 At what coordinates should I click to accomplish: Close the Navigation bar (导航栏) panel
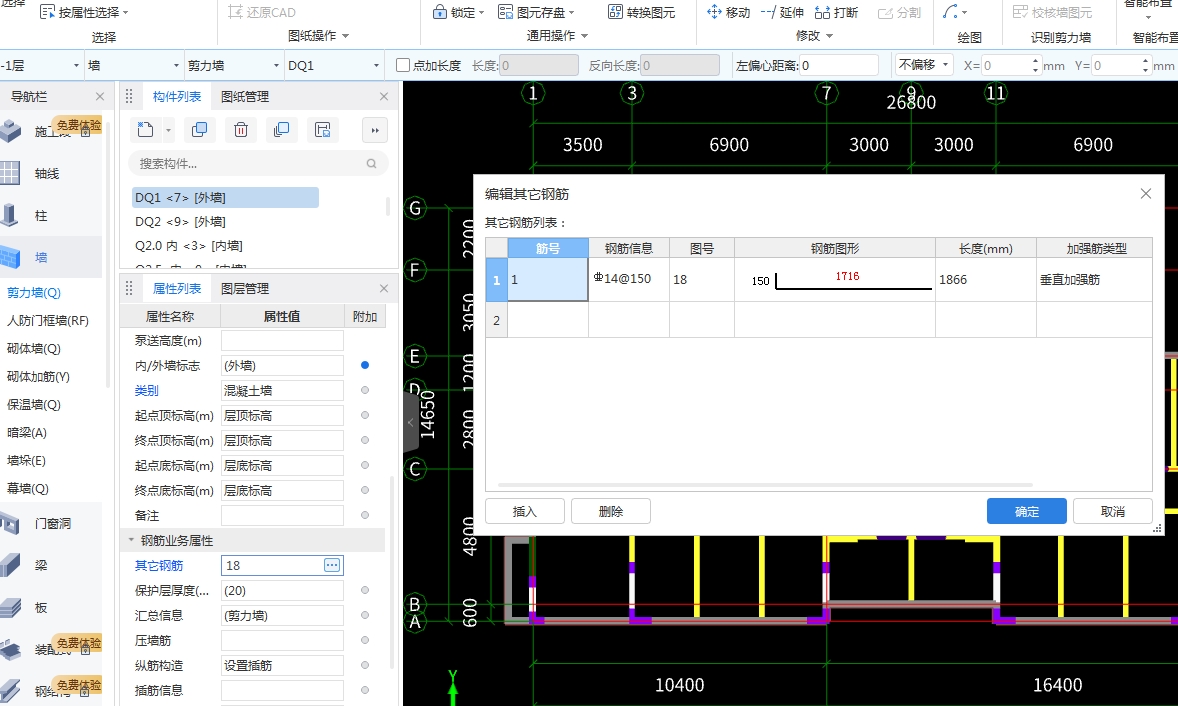tap(100, 96)
